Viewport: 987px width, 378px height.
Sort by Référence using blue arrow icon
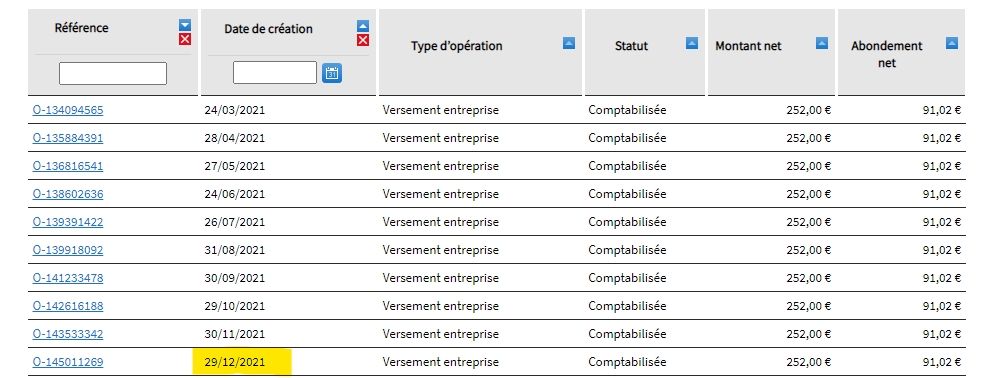(x=184, y=25)
